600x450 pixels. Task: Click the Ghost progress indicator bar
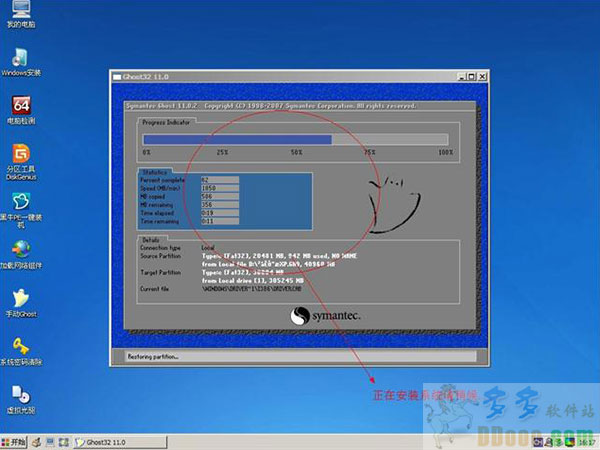coord(295,139)
